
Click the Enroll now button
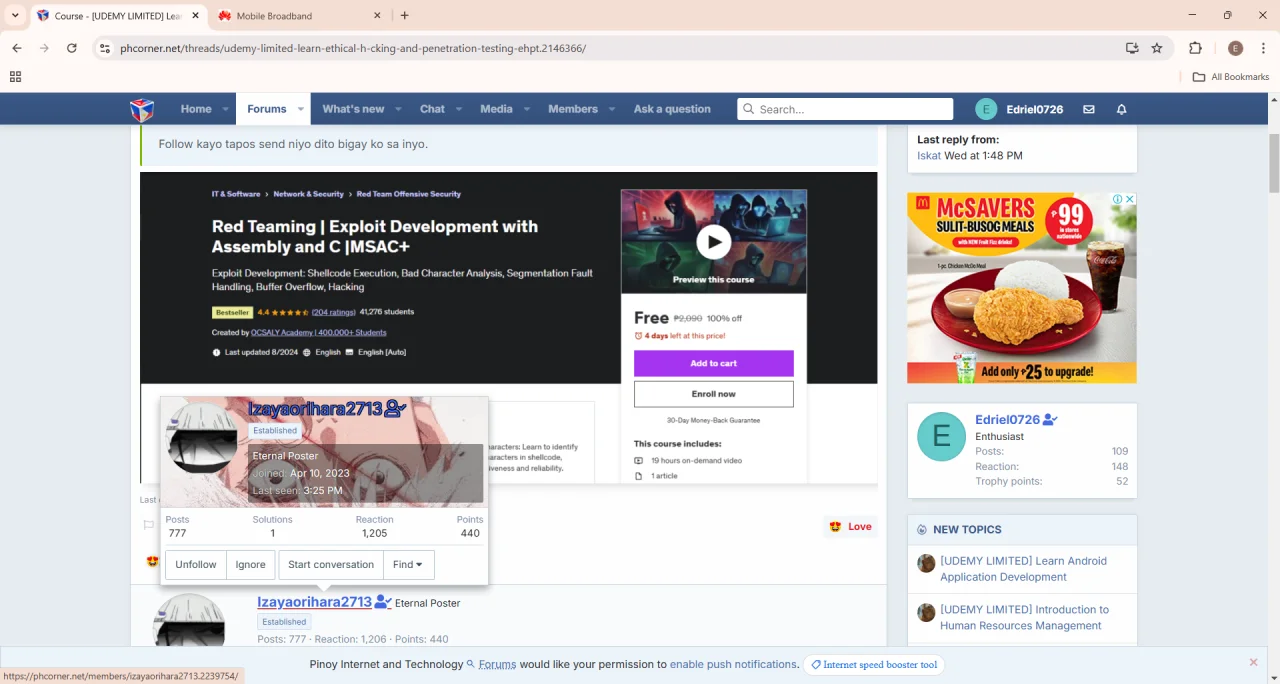coord(714,394)
